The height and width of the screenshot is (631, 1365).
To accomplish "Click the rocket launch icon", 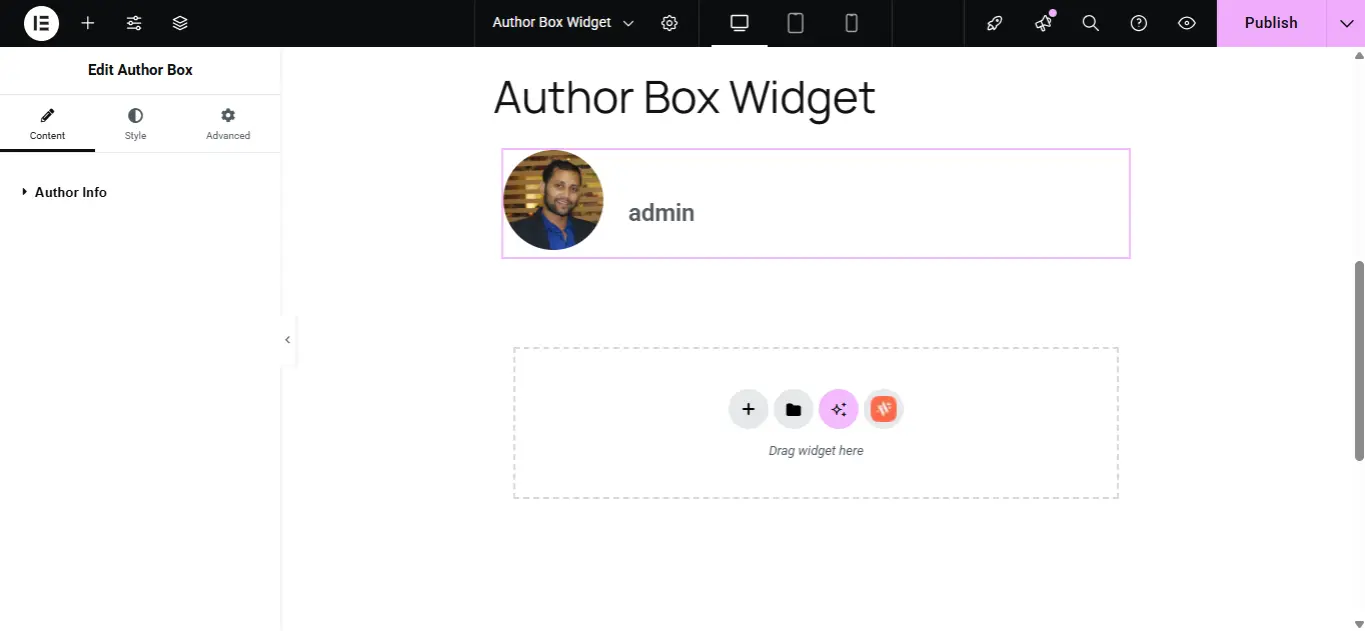I will pyautogui.click(x=994, y=23).
